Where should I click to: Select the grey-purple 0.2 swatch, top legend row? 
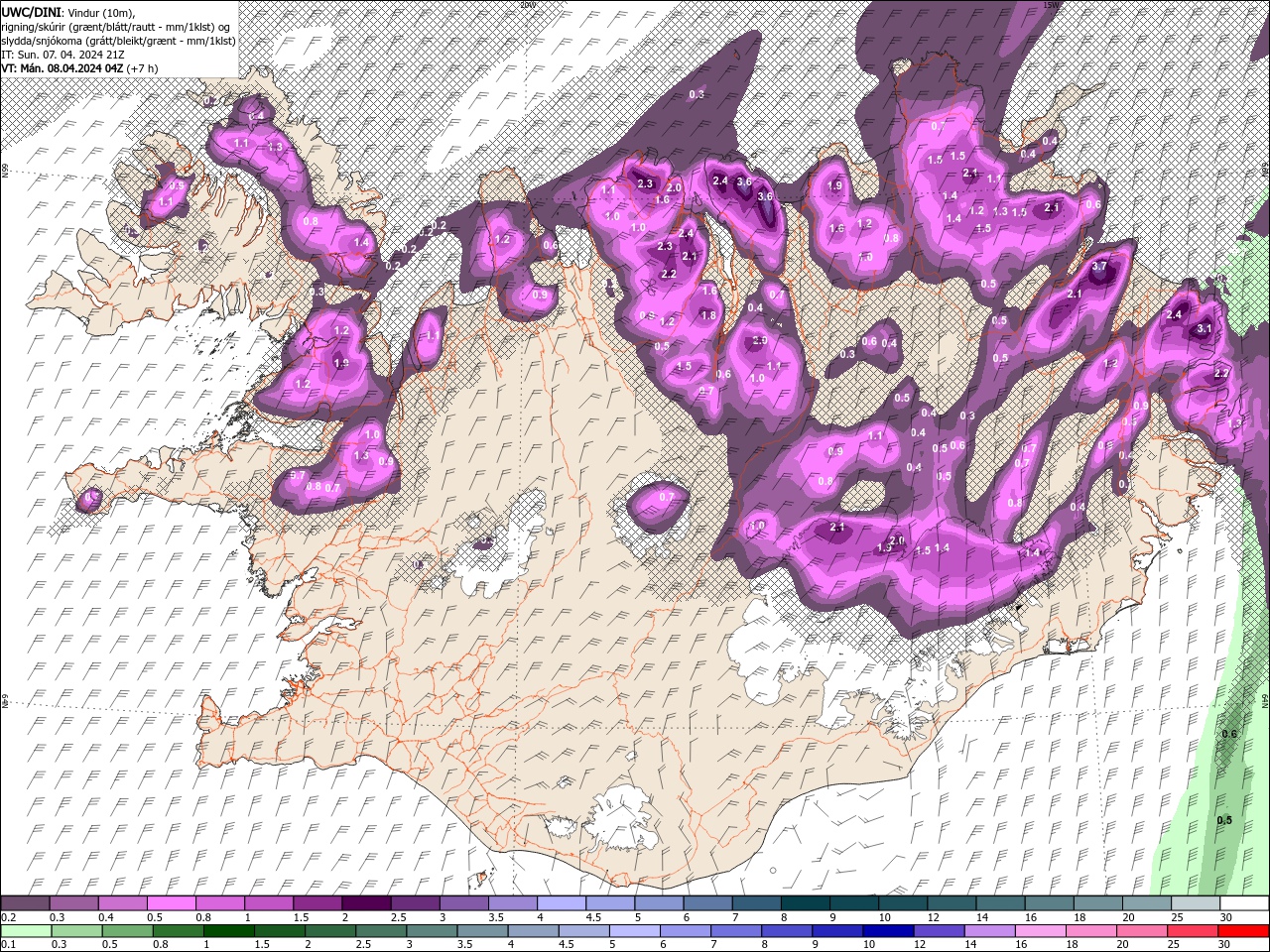[26, 903]
